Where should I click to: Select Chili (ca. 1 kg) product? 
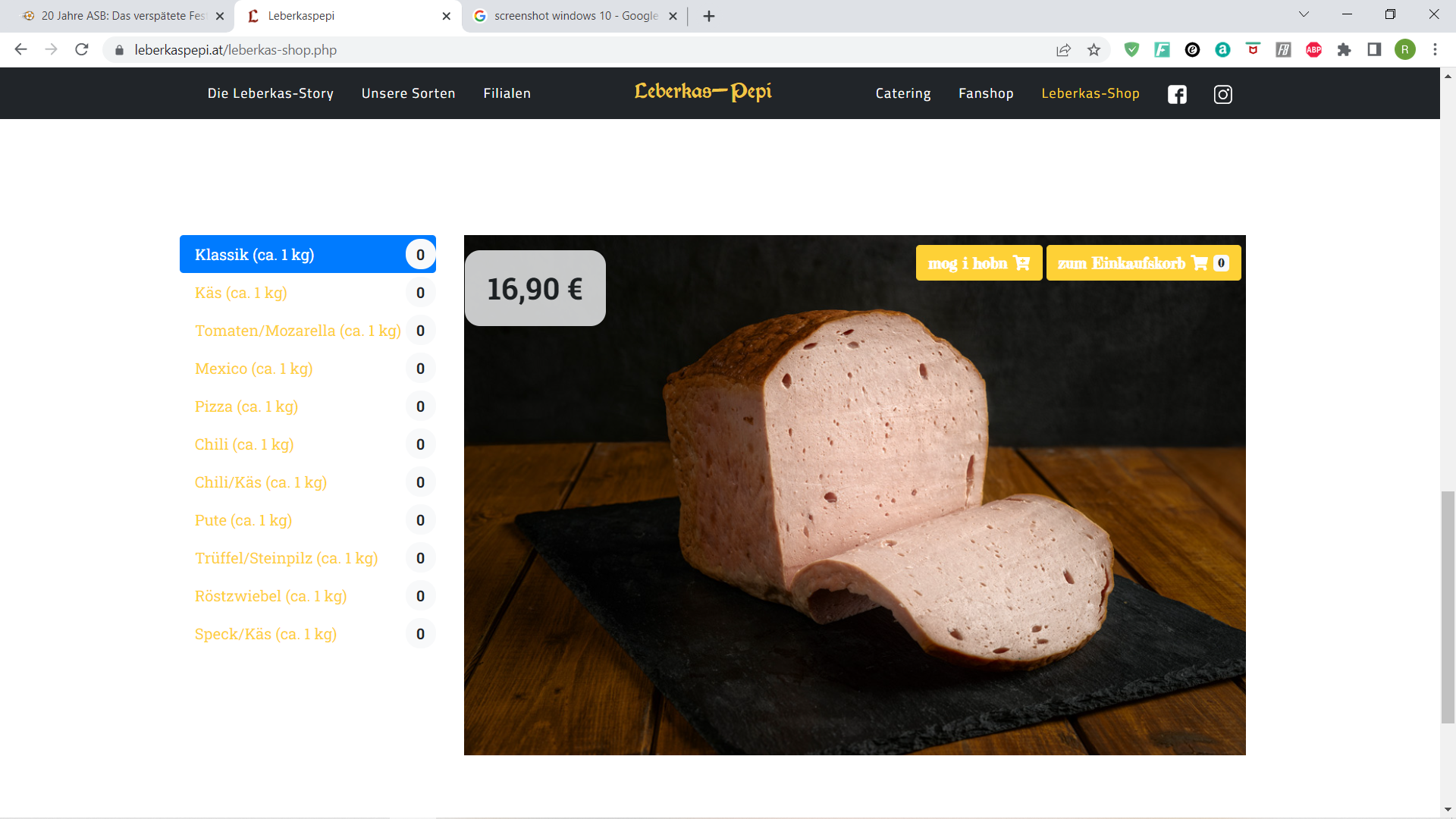pyautogui.click(x=308, y=444)
